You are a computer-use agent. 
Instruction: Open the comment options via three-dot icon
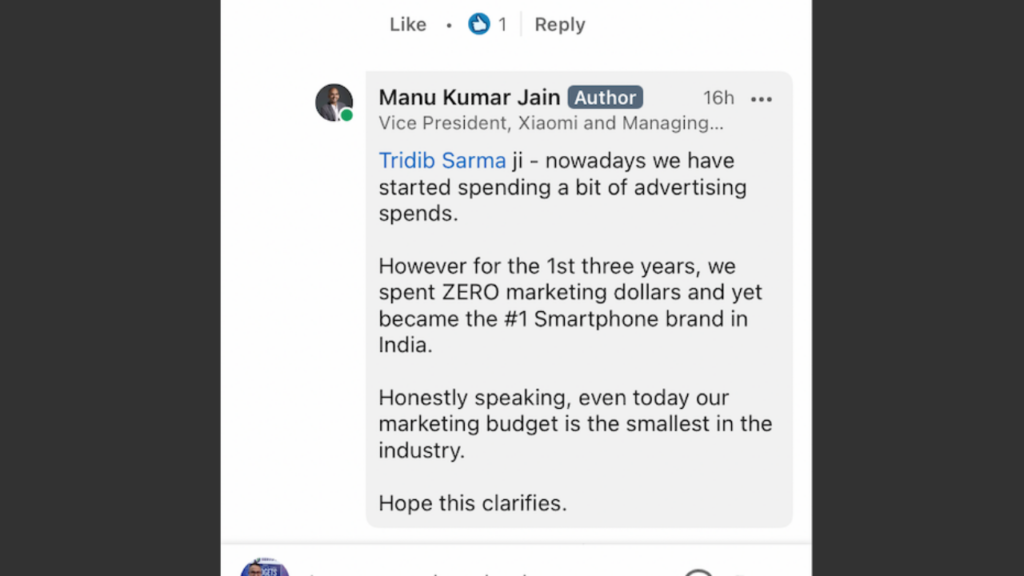pos(762,98)
